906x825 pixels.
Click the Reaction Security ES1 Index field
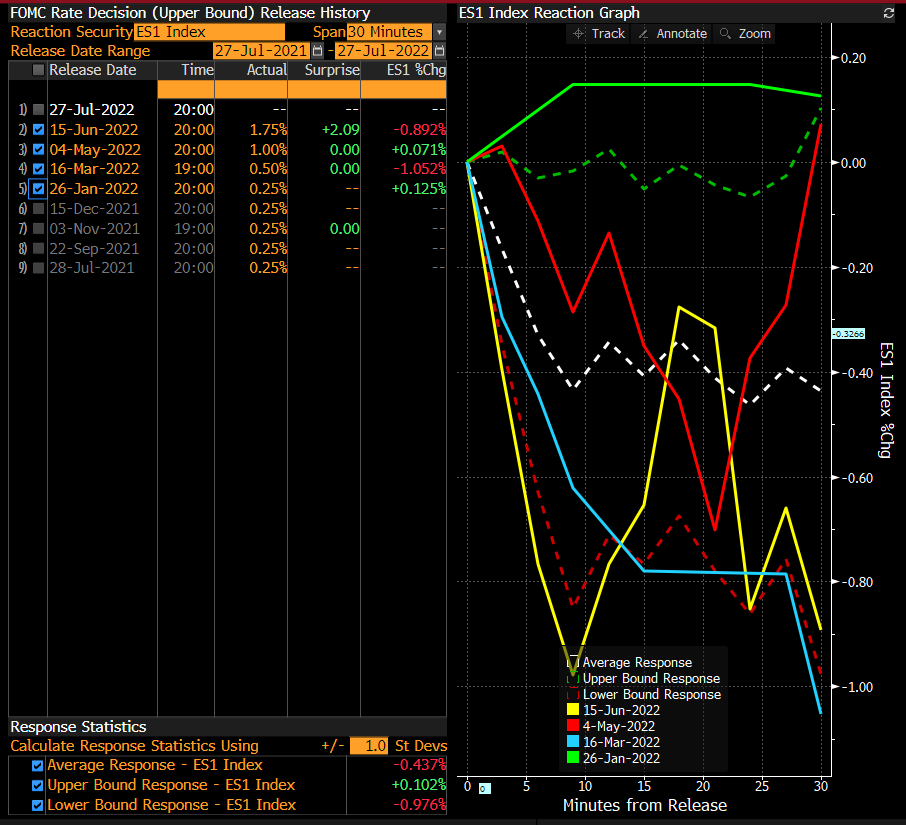coord(208,33)
